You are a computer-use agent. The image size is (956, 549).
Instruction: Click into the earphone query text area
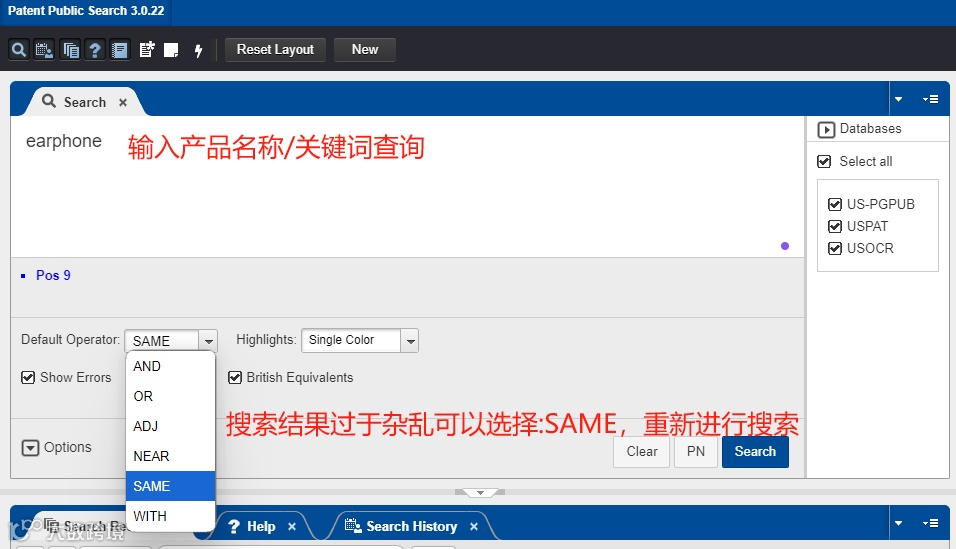tap(407, 187)
